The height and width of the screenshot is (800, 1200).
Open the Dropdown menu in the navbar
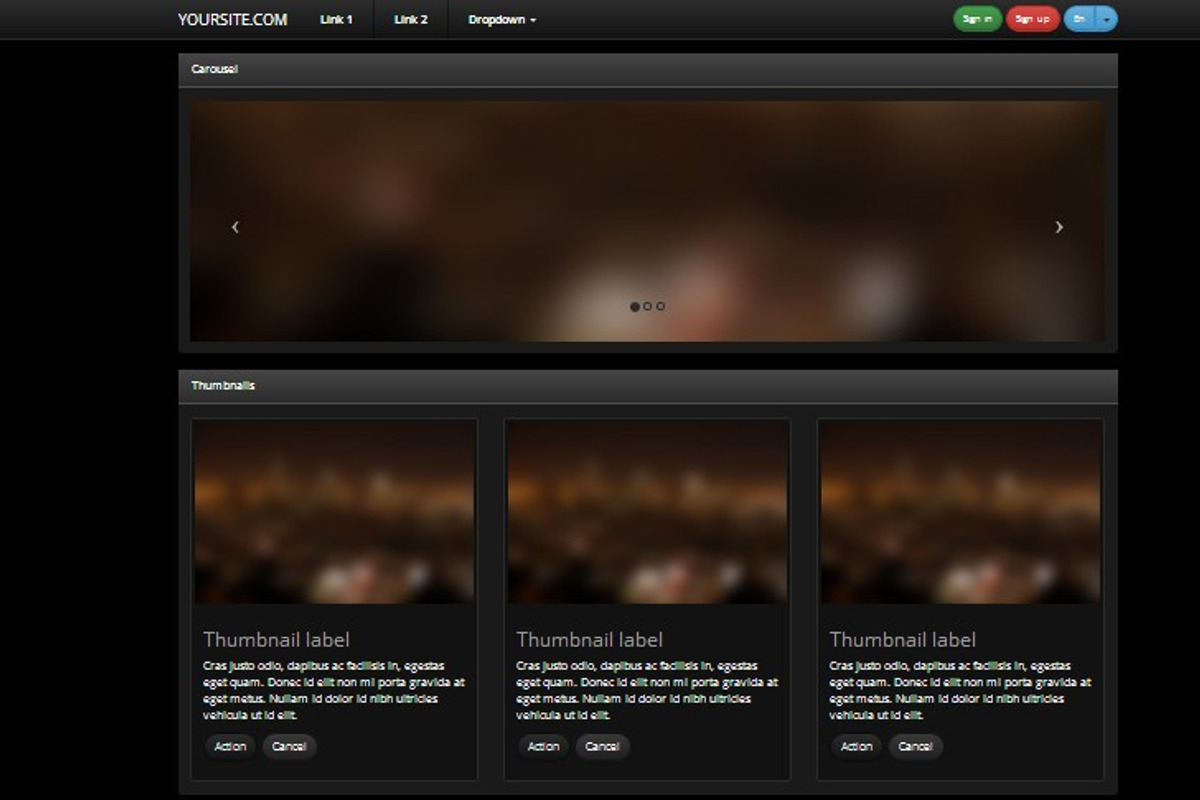501,19
